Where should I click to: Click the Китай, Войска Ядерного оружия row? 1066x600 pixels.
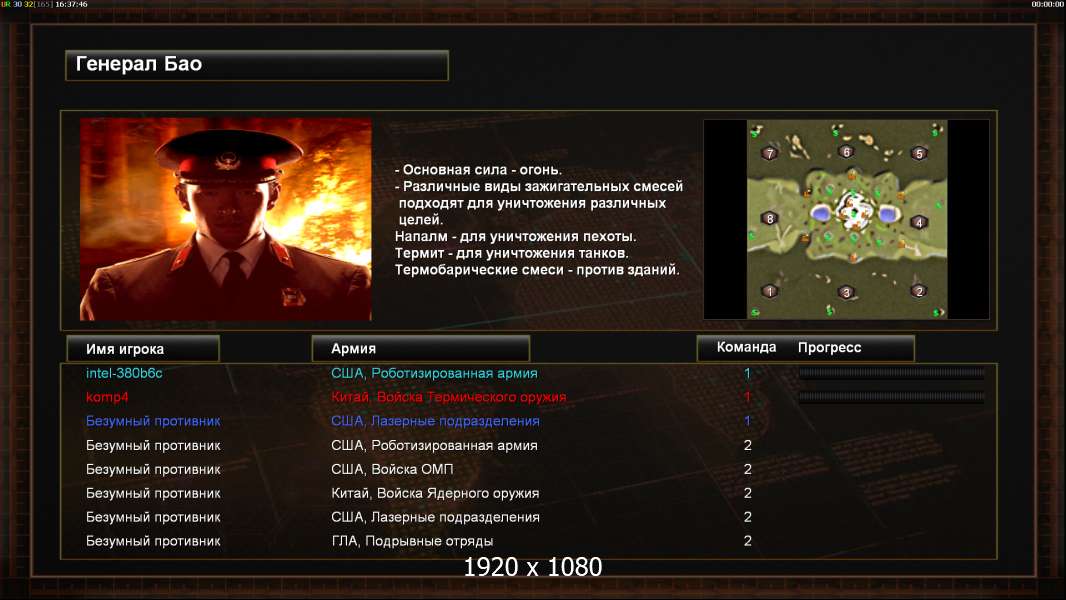(x=529, y=493)
